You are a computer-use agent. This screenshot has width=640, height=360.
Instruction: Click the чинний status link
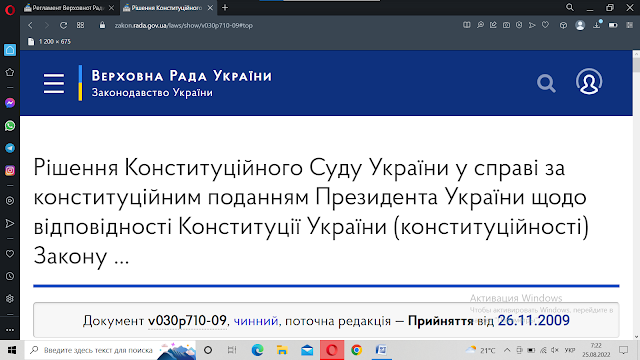(x=256, y=321)
